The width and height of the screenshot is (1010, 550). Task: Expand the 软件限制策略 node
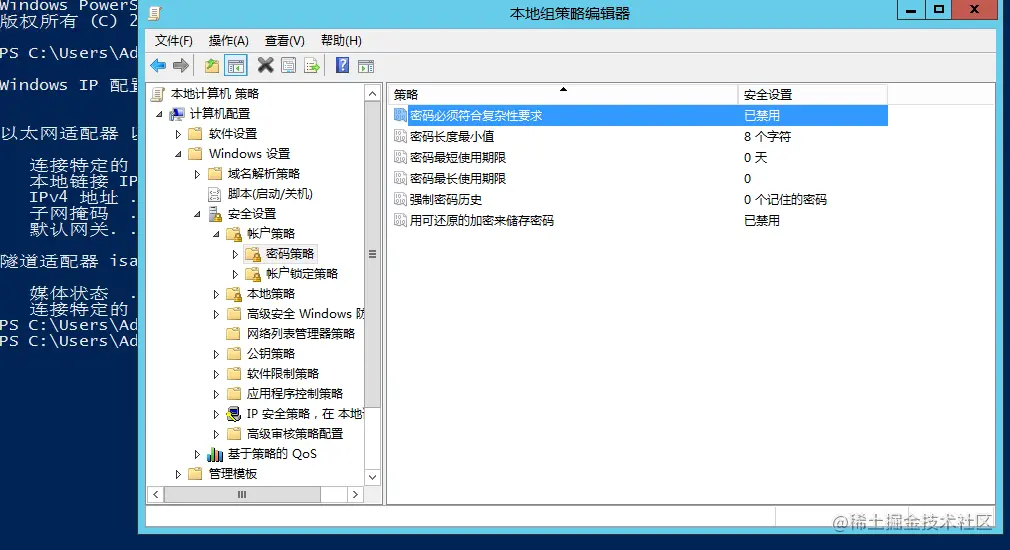click(216, 374)
